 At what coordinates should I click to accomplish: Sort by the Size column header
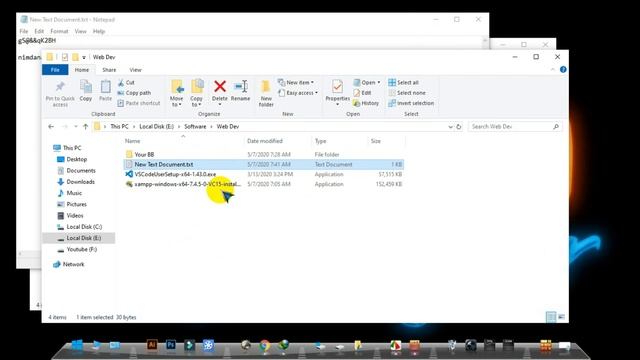click(376, 141)
